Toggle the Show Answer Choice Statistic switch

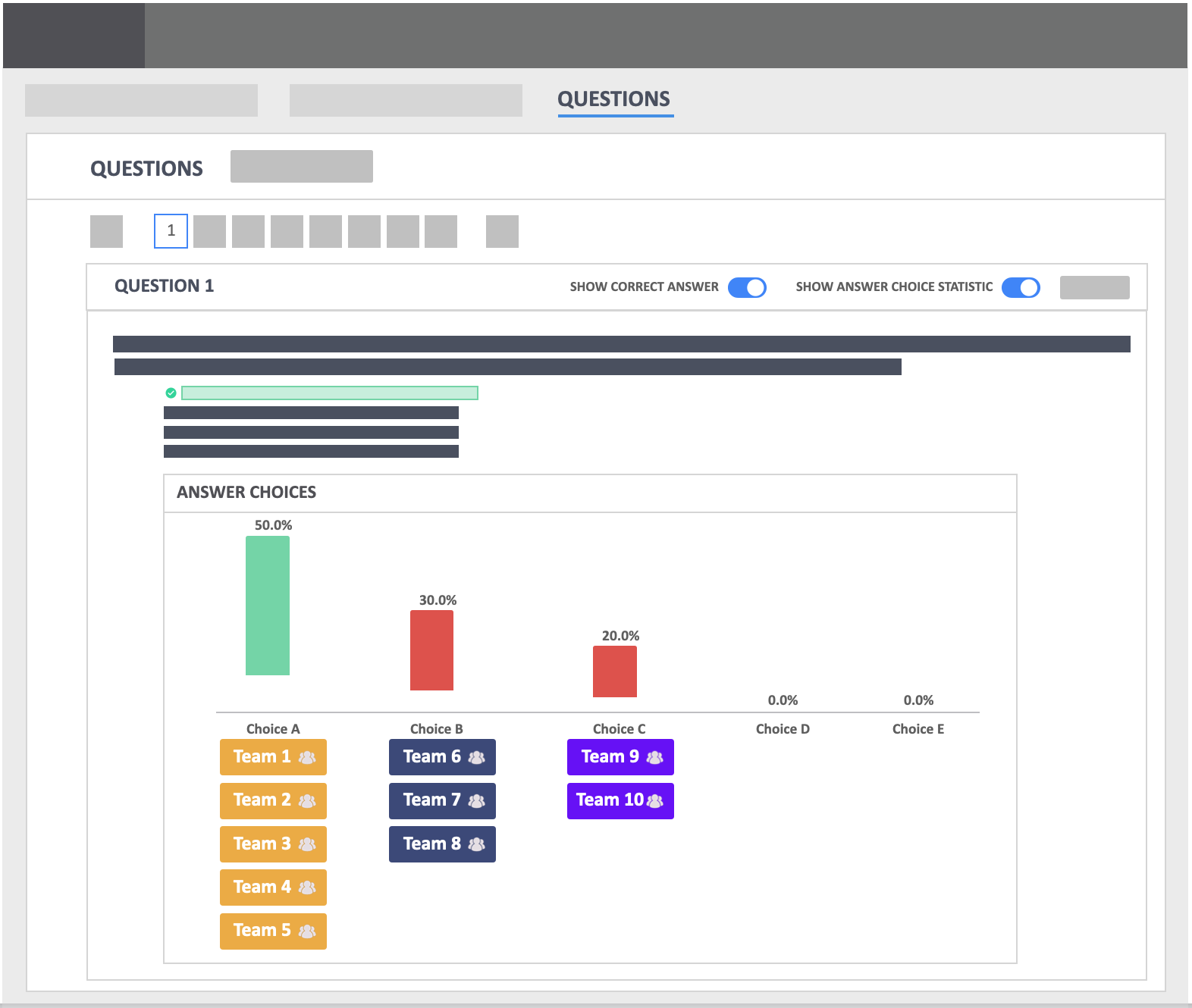click(x=1021, y=287)
